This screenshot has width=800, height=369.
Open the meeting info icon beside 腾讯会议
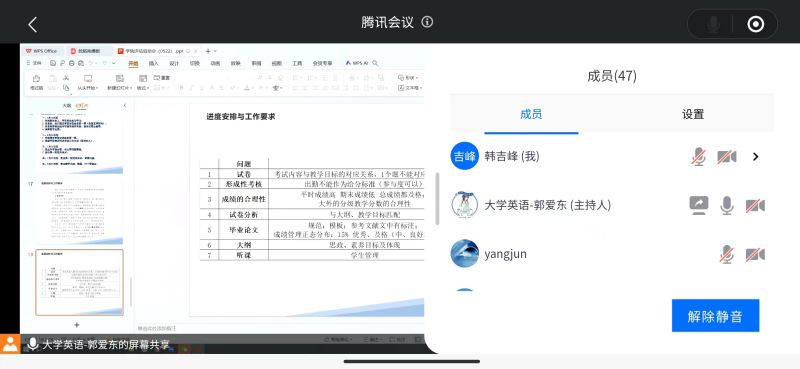[427, 22]
